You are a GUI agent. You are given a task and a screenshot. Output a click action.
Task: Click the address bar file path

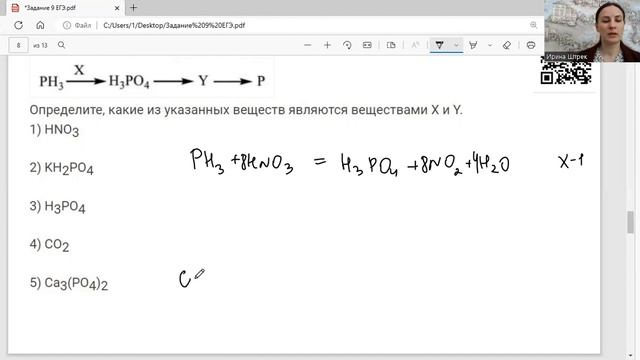point(174,25)
